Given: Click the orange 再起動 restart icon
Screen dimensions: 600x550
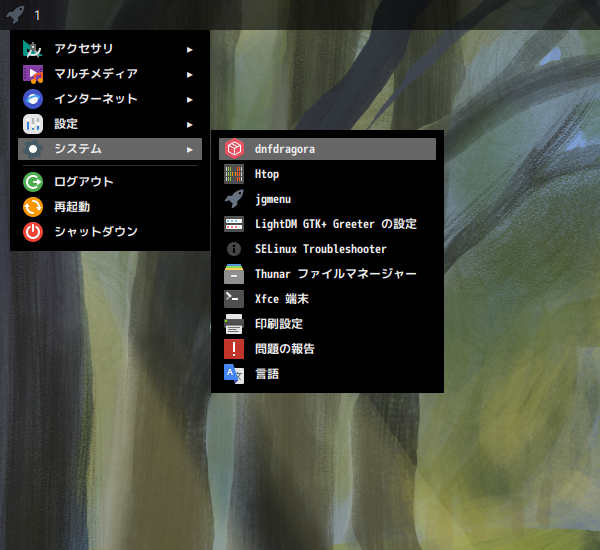Looking at the screenshot, I should [x=33, y=207].
